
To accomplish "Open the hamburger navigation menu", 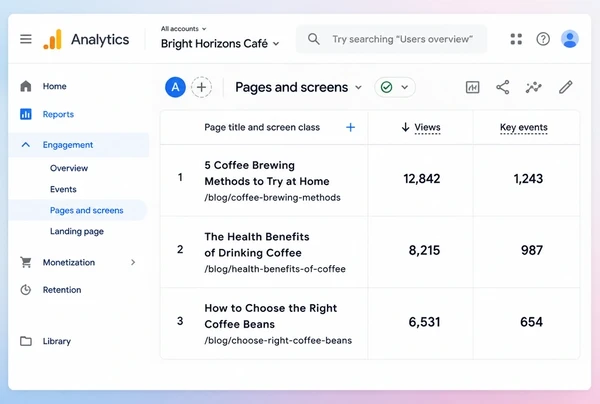I will tap(26, 39).
